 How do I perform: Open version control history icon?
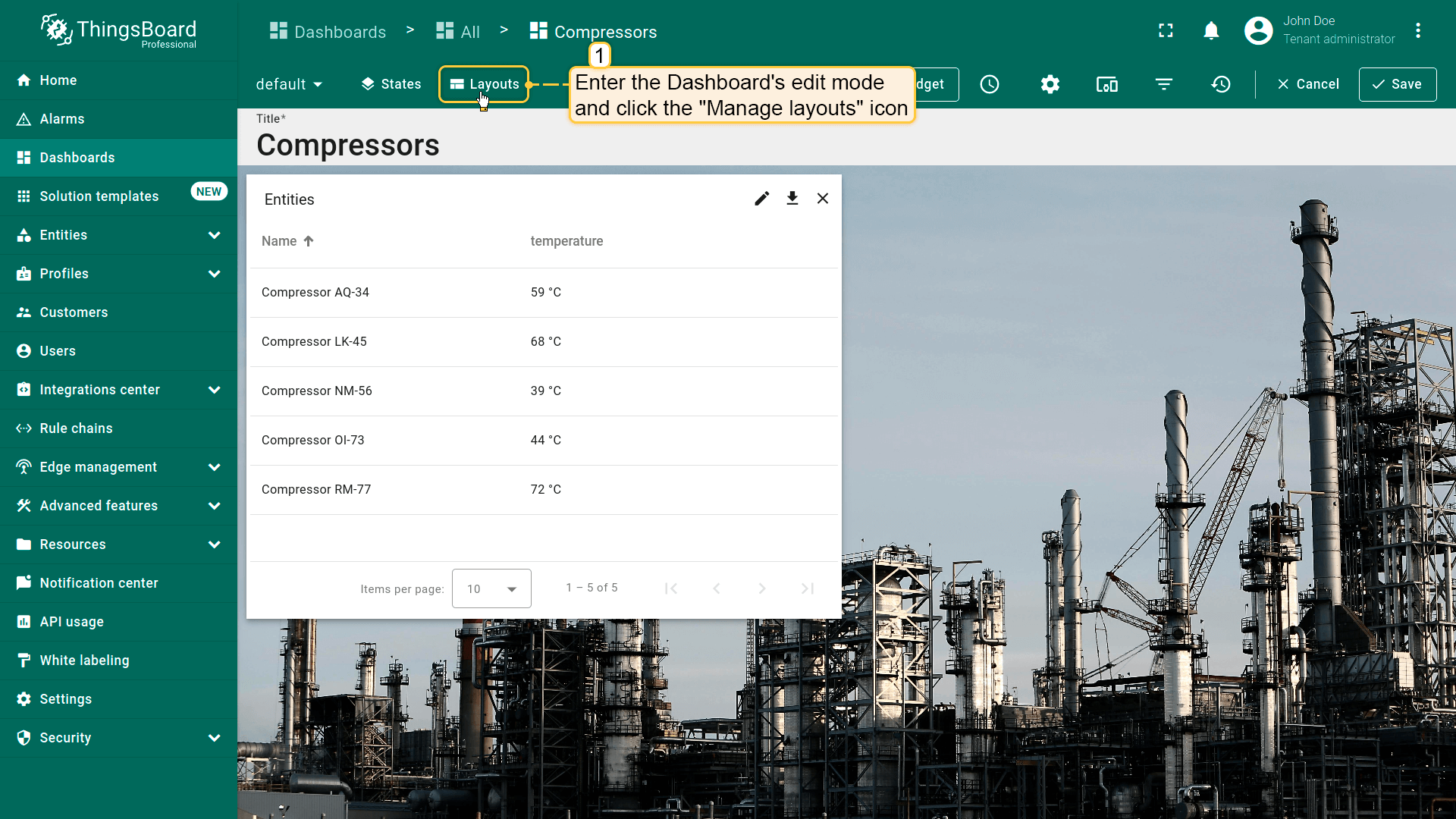point(1221,84)
